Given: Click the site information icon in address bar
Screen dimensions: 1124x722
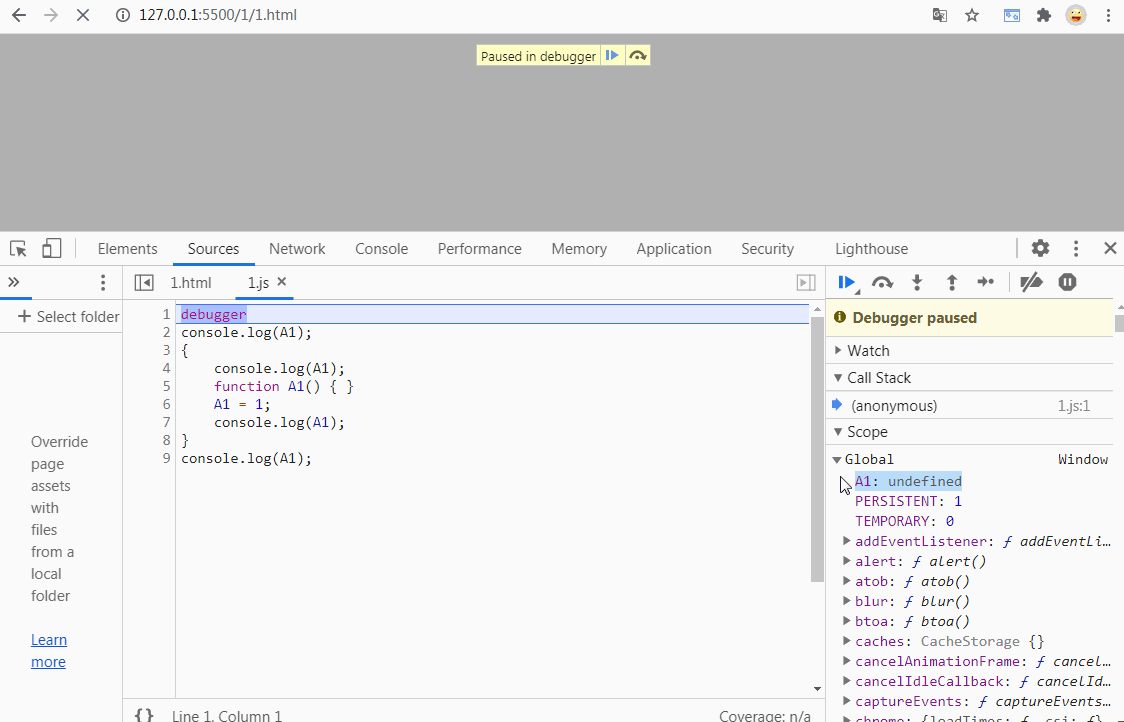Looking at the screenshot, I should pos(123,15).
